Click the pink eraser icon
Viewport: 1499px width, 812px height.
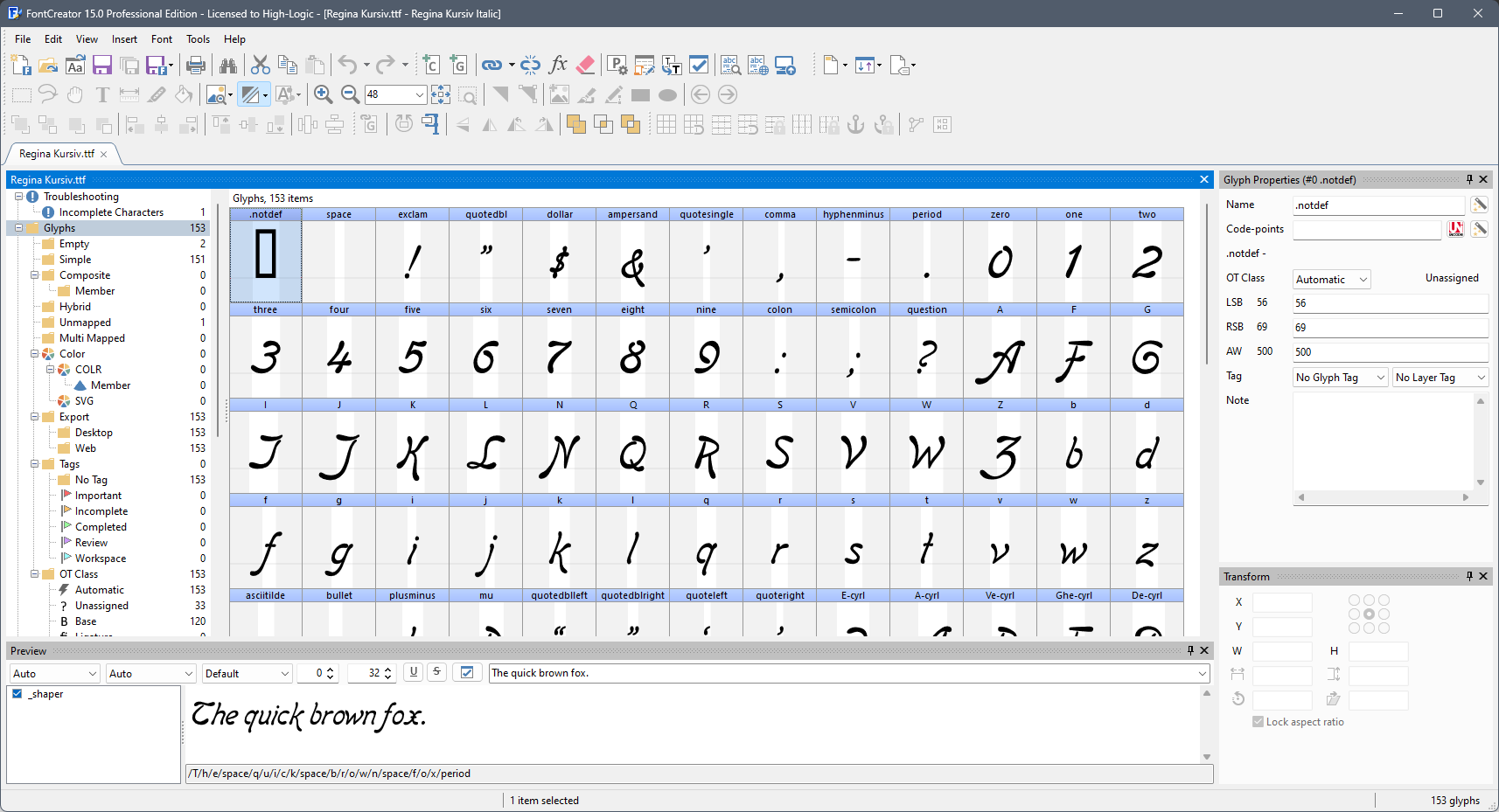(586, 65)
